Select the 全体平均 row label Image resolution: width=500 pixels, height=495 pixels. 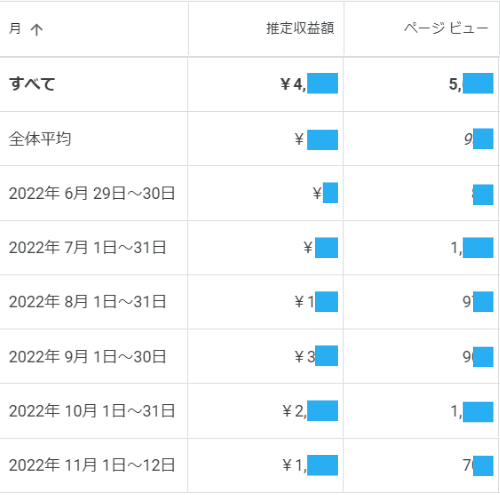tap(40, 139)
